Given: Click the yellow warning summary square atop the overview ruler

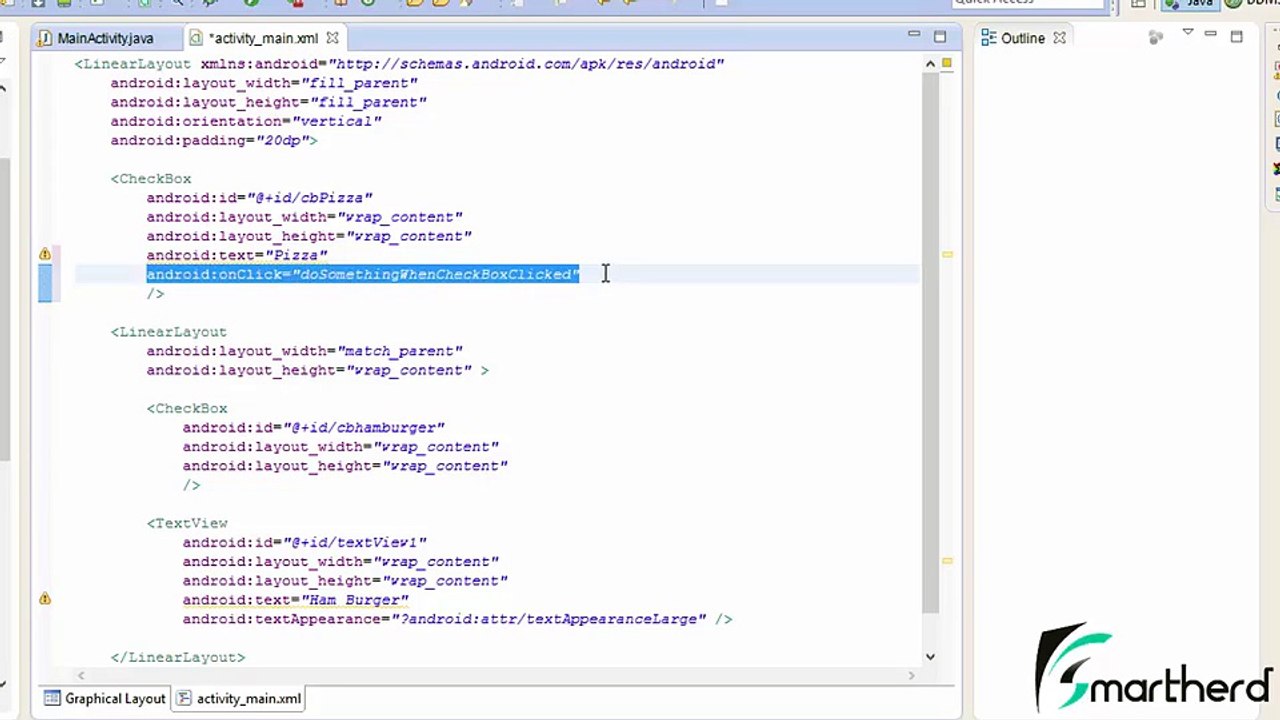Looking at the screenshot, I should 947,63.
